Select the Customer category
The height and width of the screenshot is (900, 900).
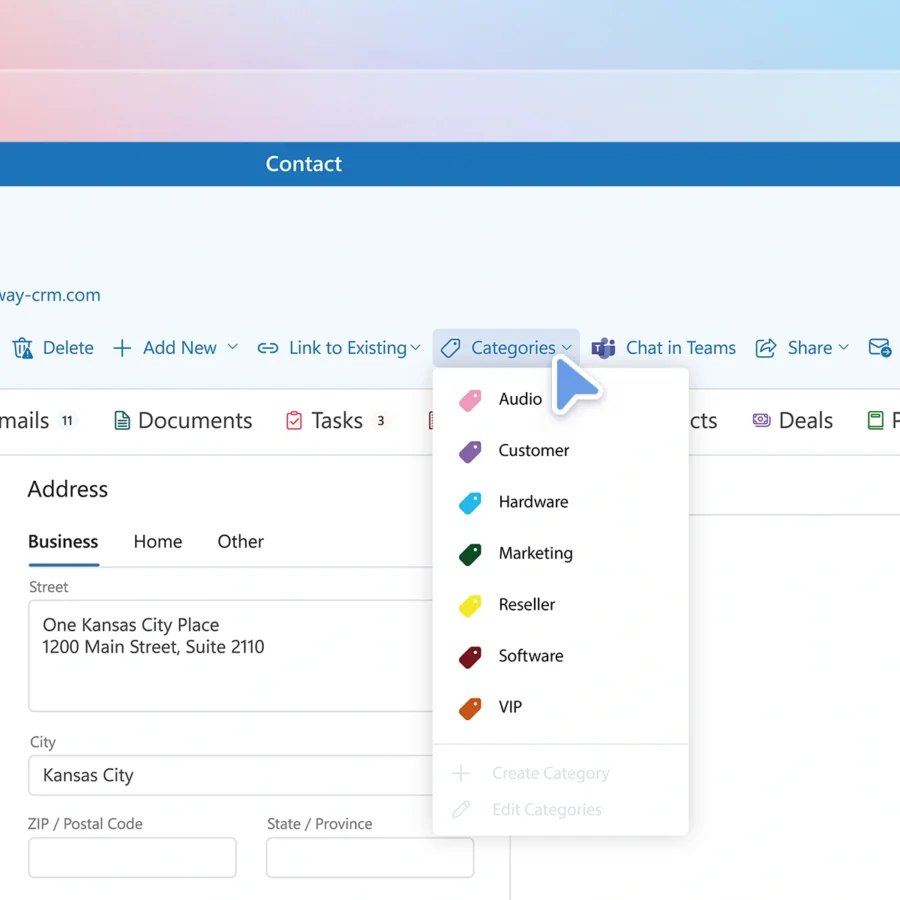click(x=533, y=450)
